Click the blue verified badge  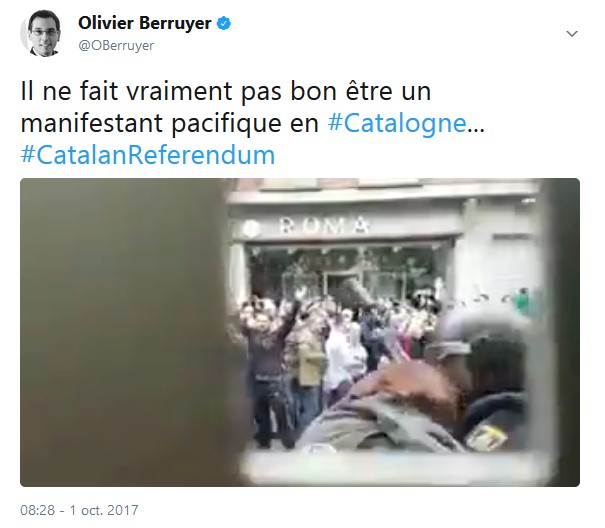(224, 24)
